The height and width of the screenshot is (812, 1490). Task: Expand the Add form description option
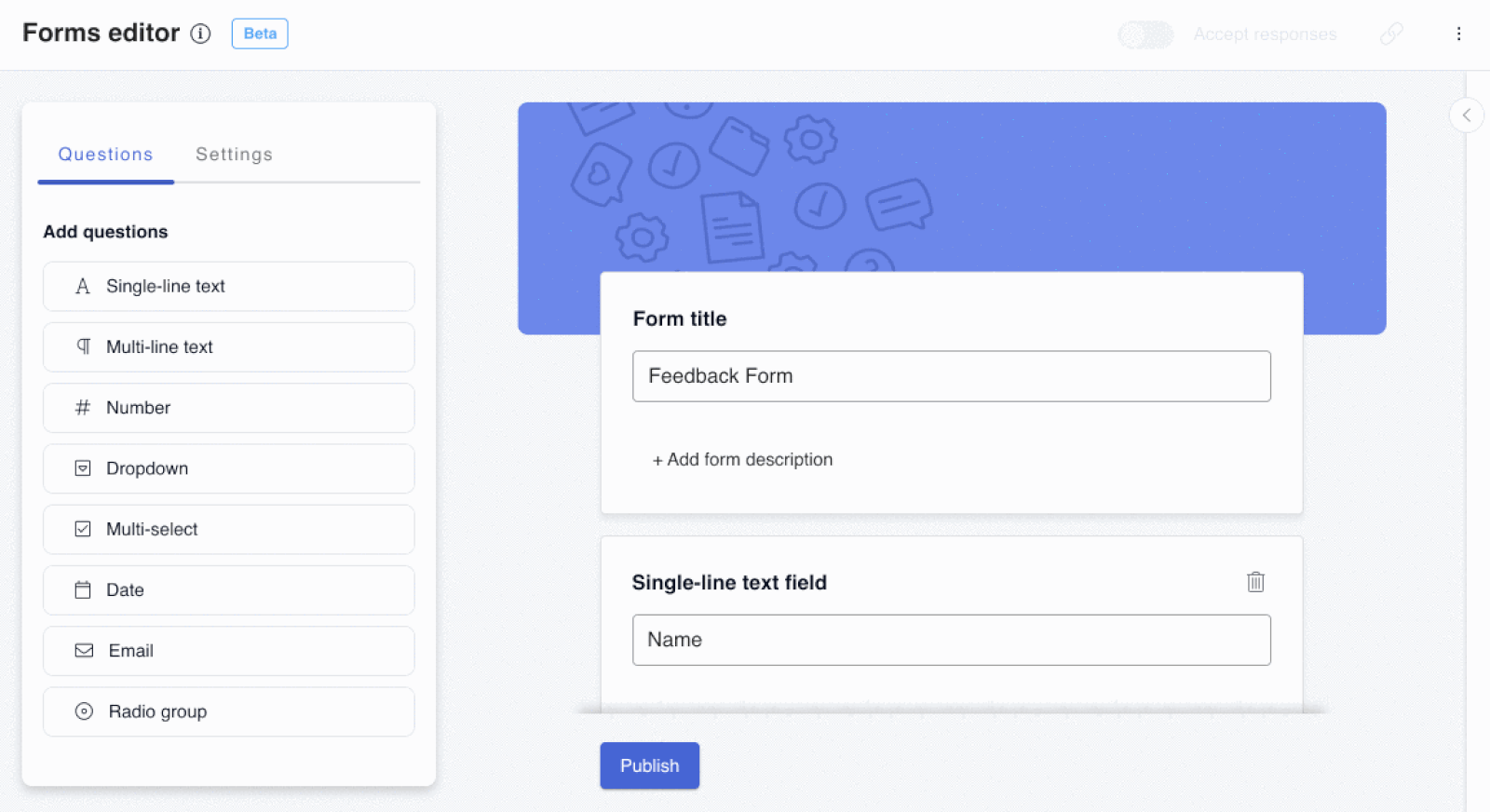tap(742, 460)
